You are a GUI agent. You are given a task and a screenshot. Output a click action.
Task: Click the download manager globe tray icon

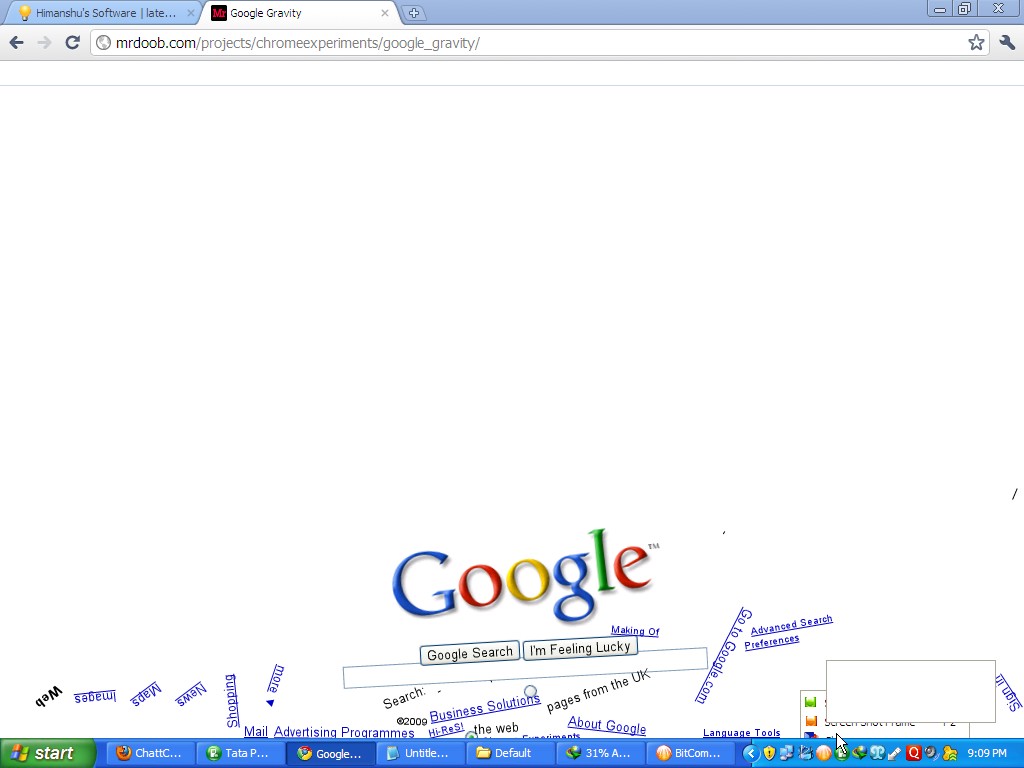pyautogui.click(x=859, y=754)
